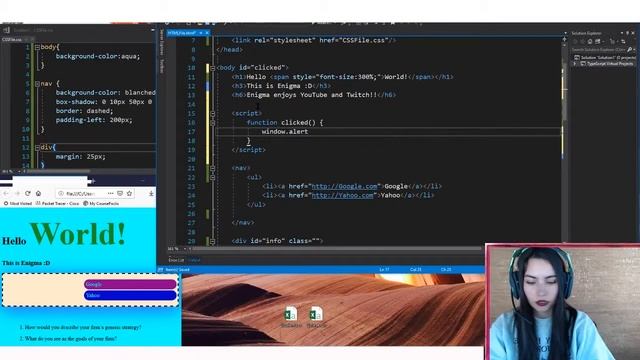Open the Output tab
The image size is (640, 360).
click(x=194, y=260)
